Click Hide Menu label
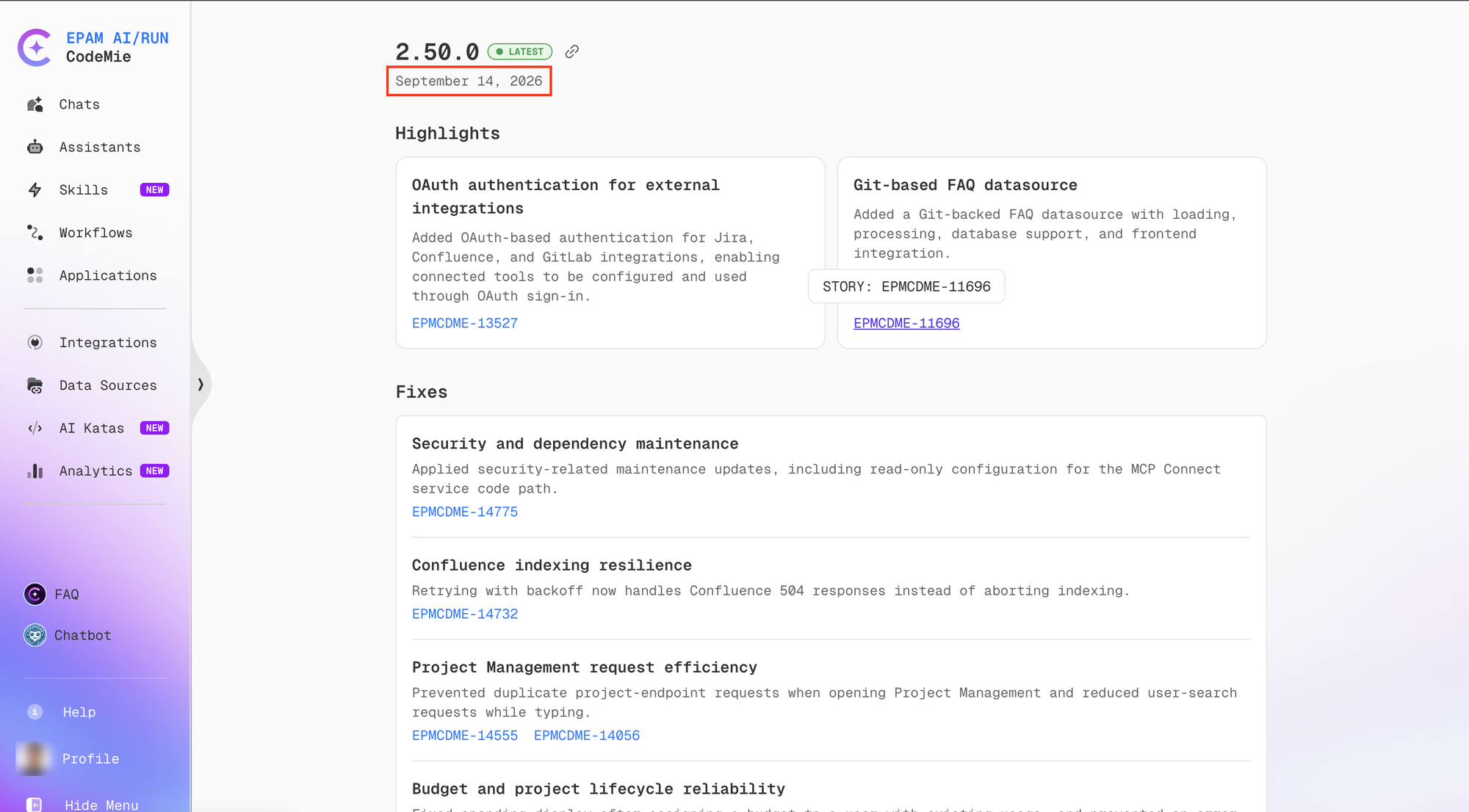 coord(101,805)
